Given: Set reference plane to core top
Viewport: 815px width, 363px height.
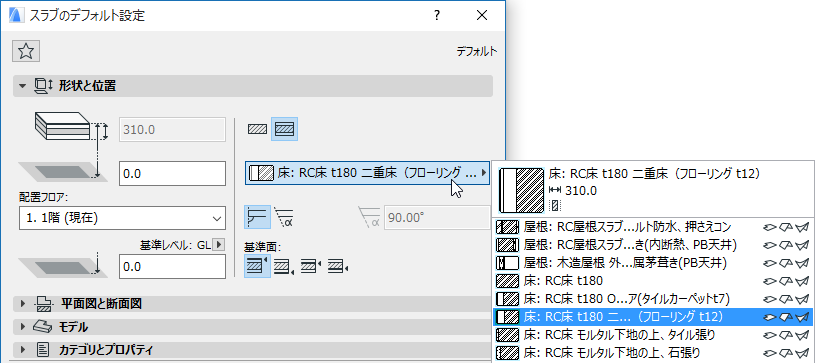Looking at the screenshot, I should tap(311, 266).
